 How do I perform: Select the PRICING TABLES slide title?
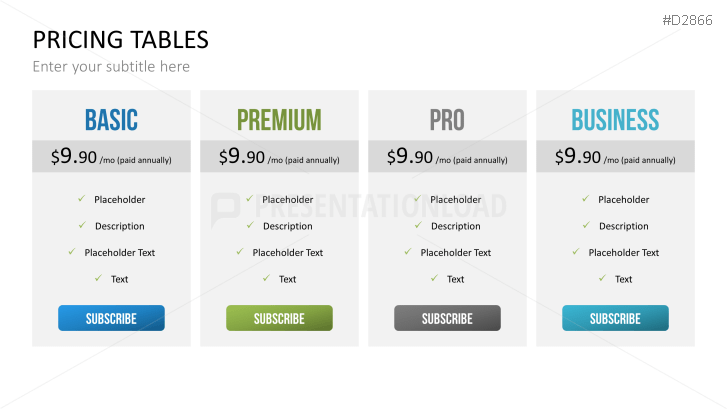click(x=121, y=39)
